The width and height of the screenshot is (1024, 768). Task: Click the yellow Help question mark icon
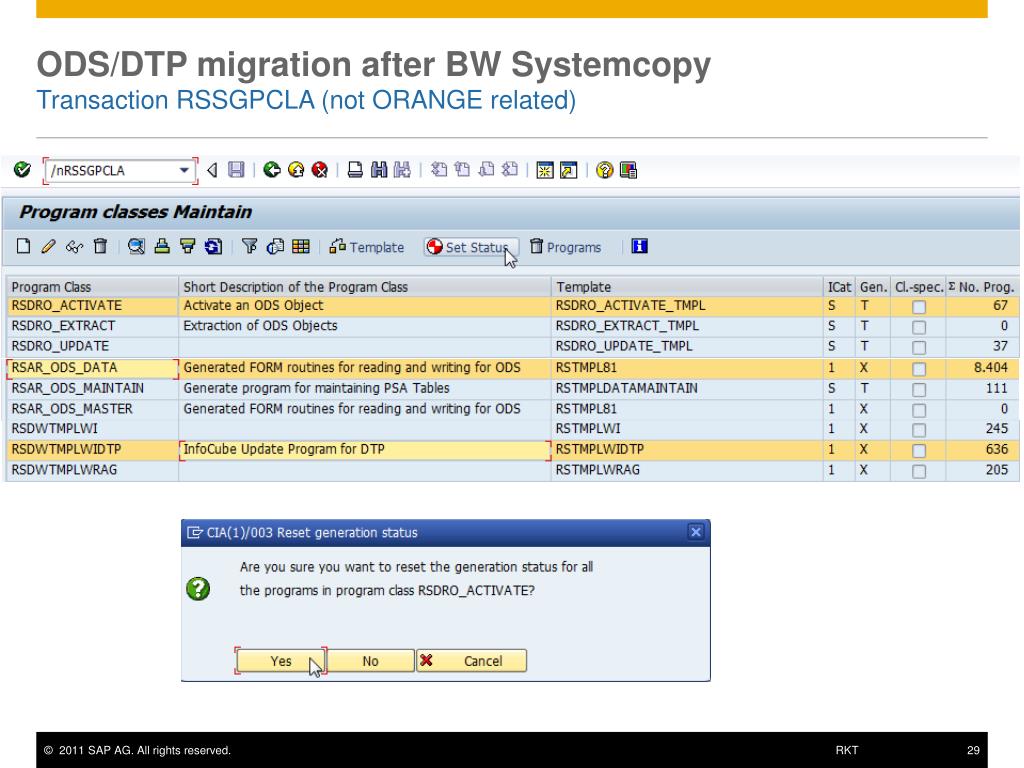tap(605, 170)
